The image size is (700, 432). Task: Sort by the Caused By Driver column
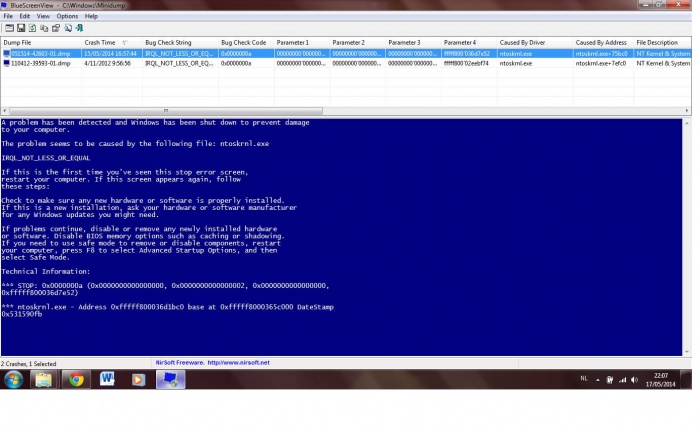[535, 42]
